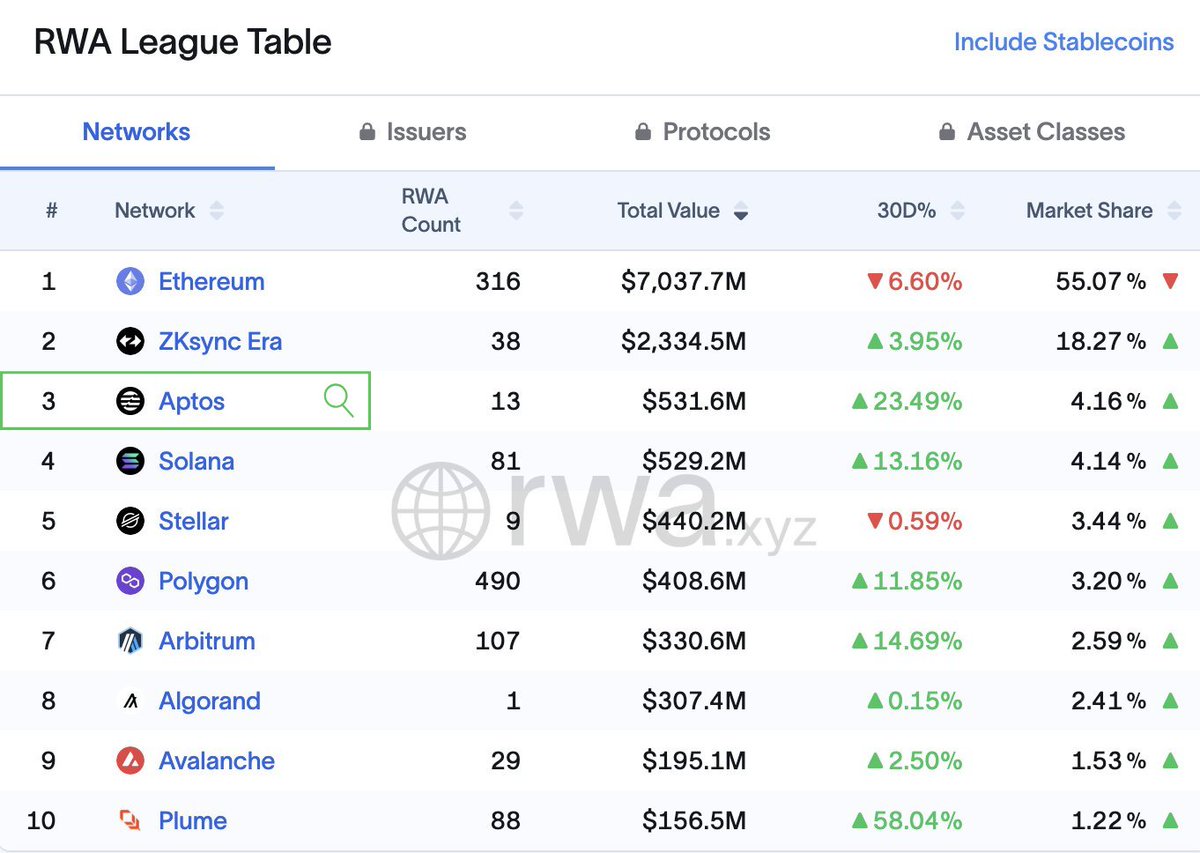Click the $2,334.5M total value cell
The height and width of the screenshot is (853, 1200).
tap(683, 342)
